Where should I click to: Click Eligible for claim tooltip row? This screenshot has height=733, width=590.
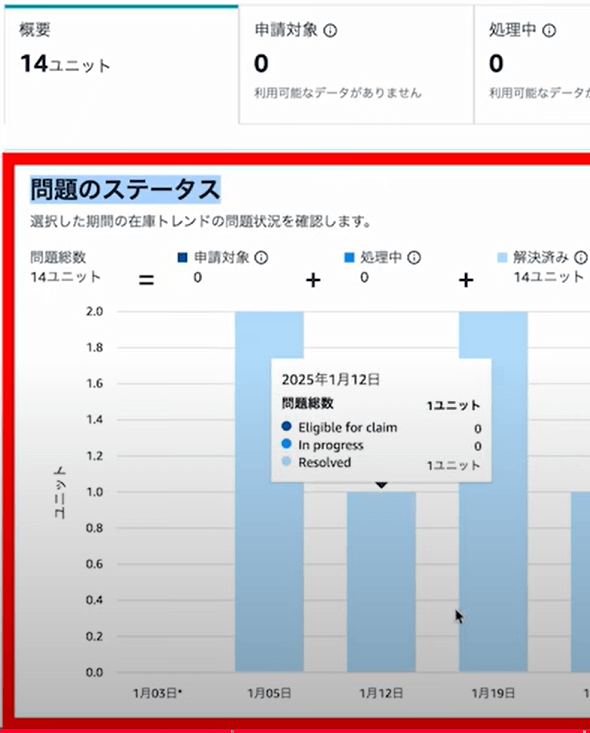click(x=381, y=428)
